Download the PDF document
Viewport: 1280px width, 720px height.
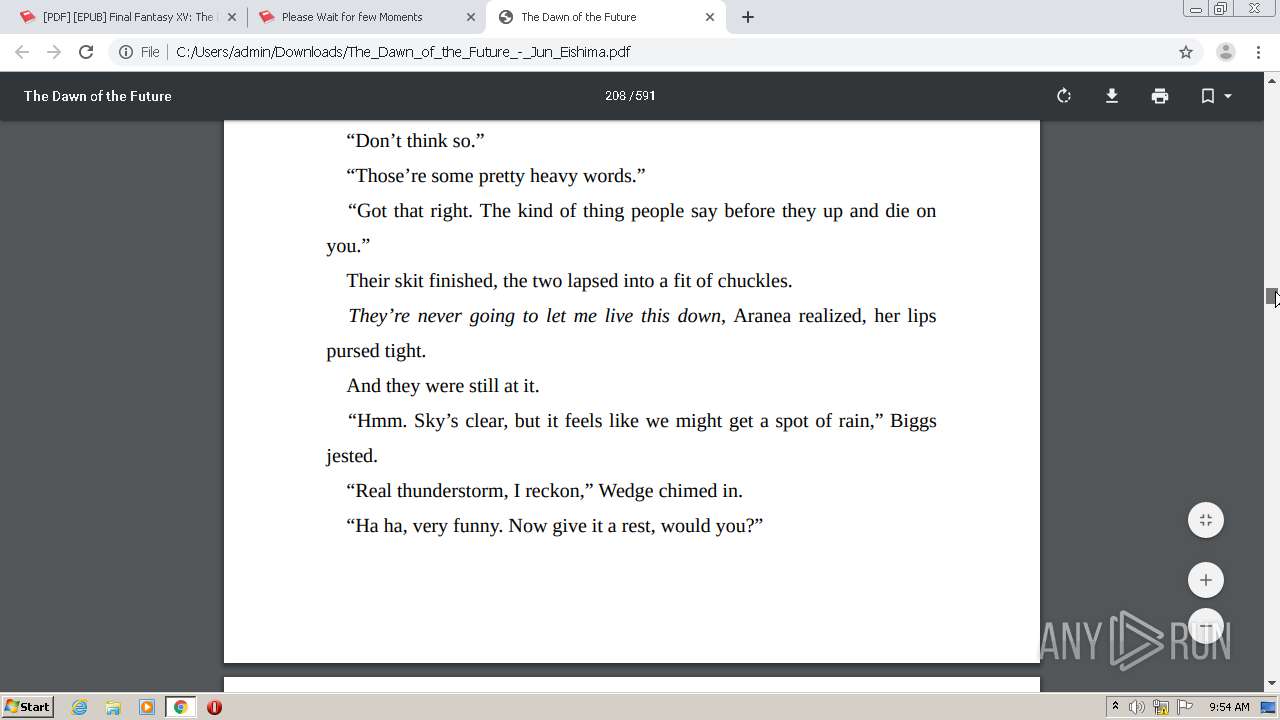pyautogui.click(x=1112, y=96)
